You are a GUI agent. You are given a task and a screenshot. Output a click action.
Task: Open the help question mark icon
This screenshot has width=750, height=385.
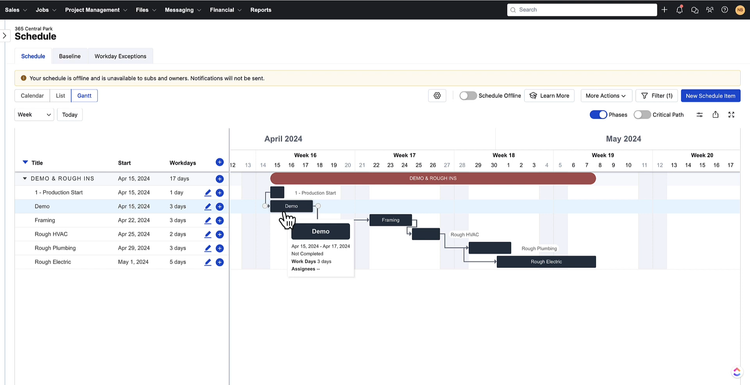click(725, 10)
